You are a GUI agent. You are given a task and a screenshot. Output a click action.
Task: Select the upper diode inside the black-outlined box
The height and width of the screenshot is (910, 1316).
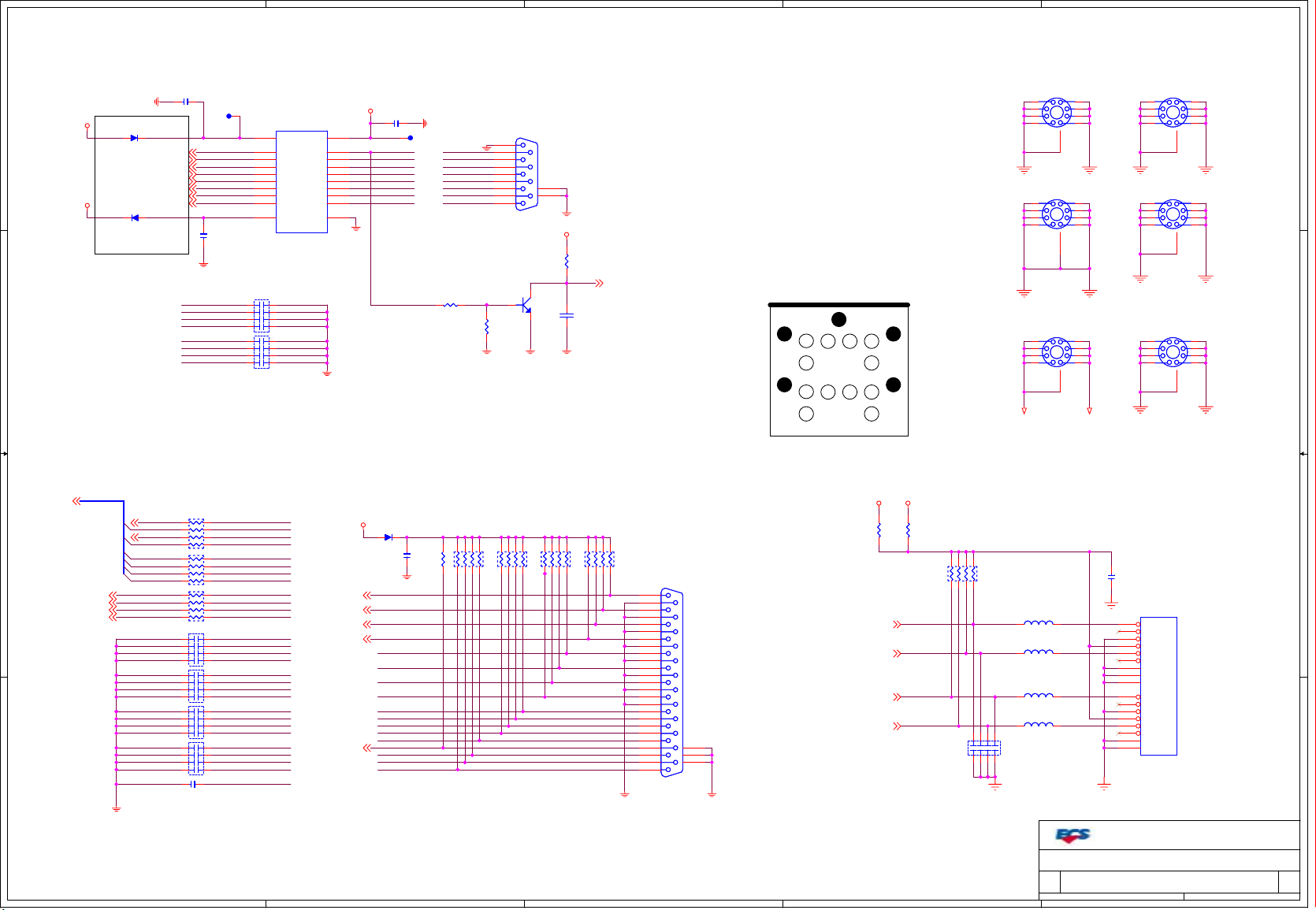coord(134,138)
